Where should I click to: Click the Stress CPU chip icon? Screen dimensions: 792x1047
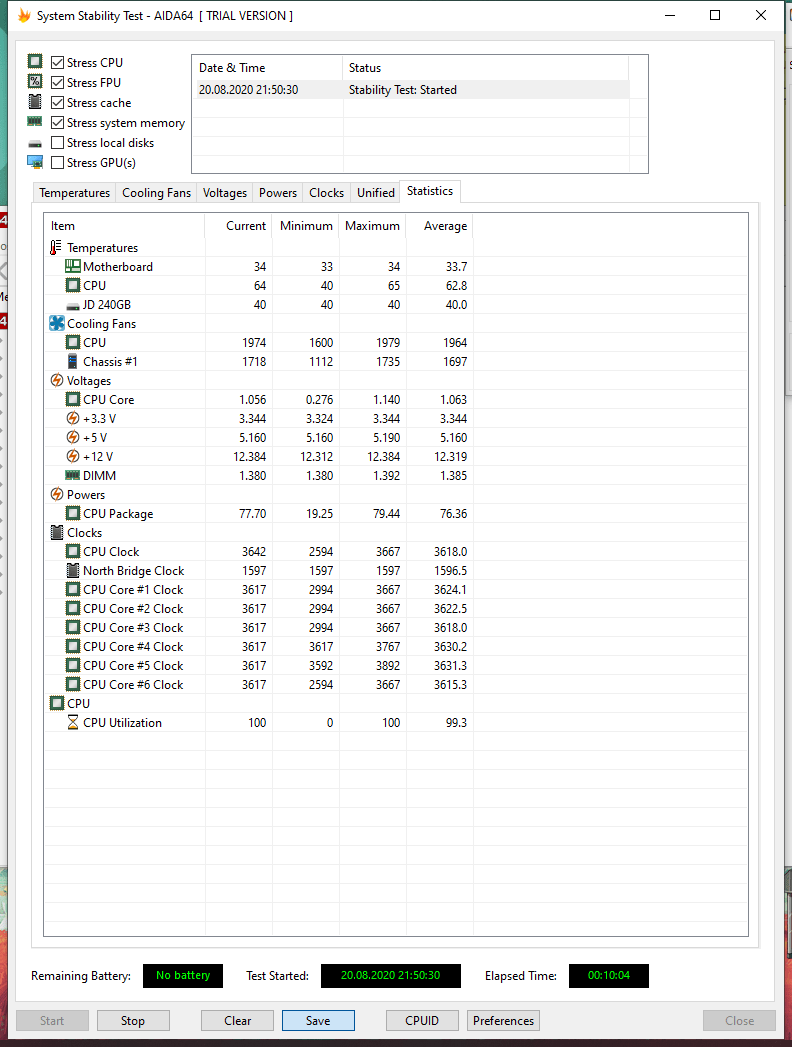point(35,61)
